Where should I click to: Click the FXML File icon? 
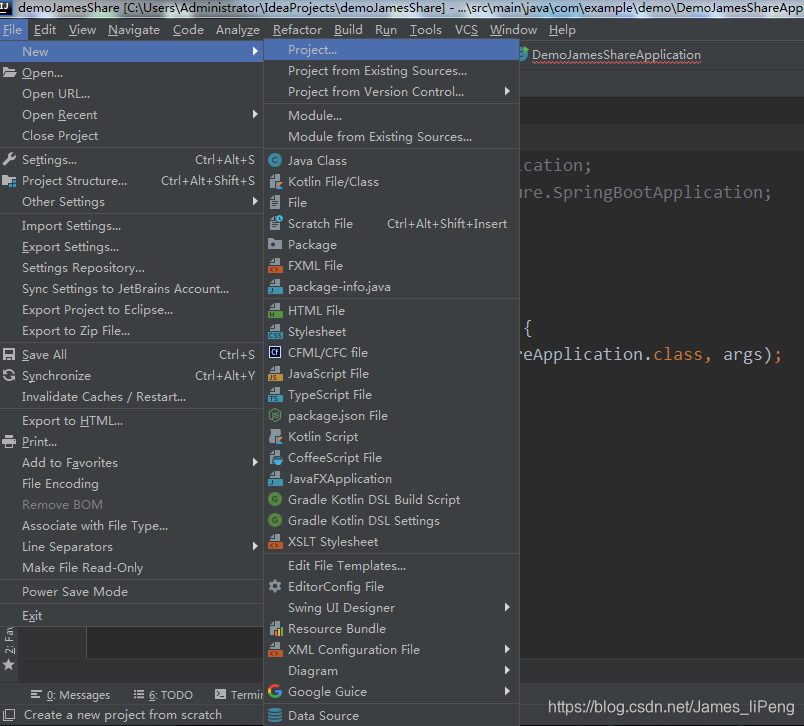coord(275,266)
